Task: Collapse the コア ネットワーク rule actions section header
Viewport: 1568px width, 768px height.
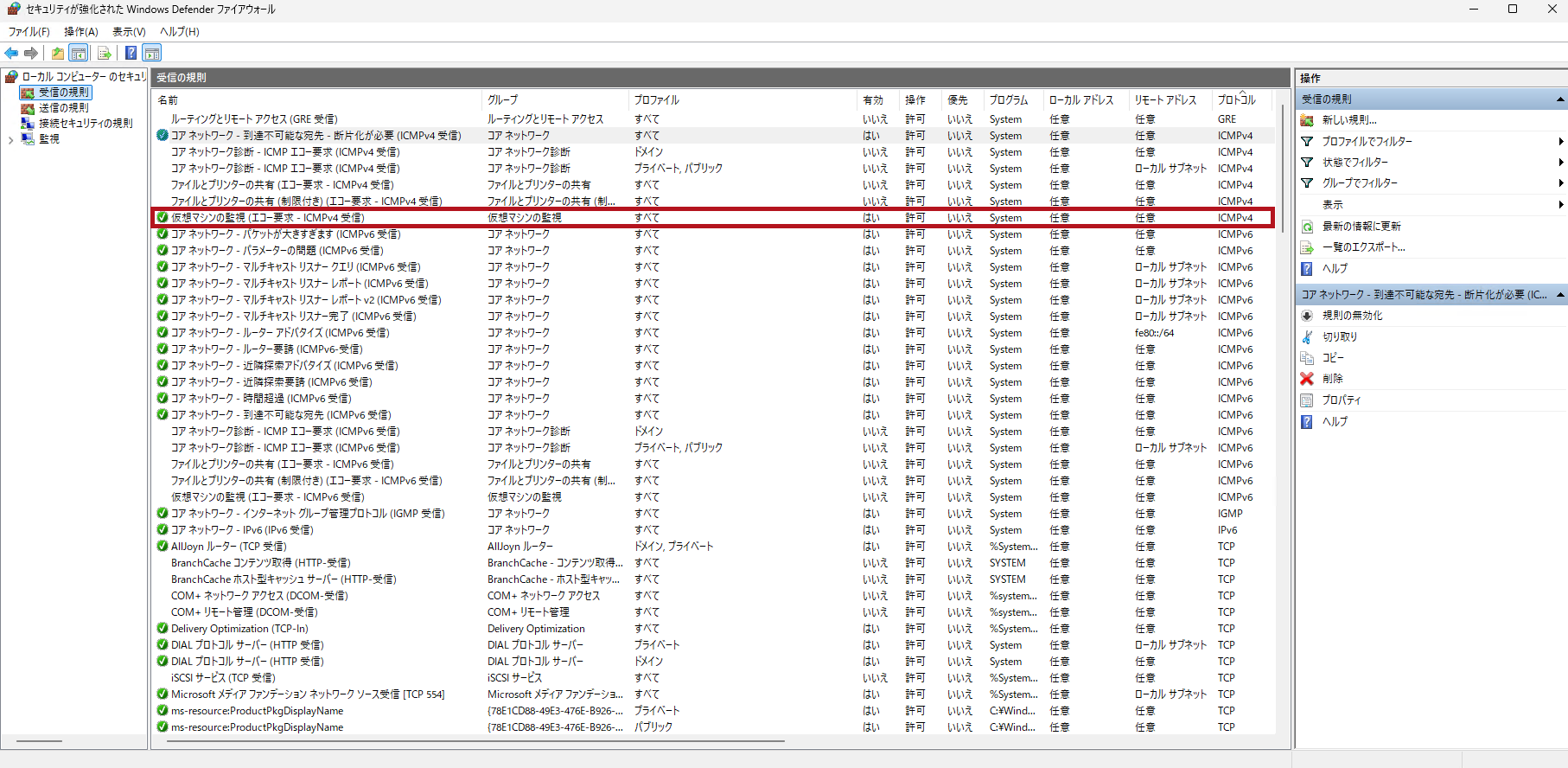Action: (x=1431, y=295)
